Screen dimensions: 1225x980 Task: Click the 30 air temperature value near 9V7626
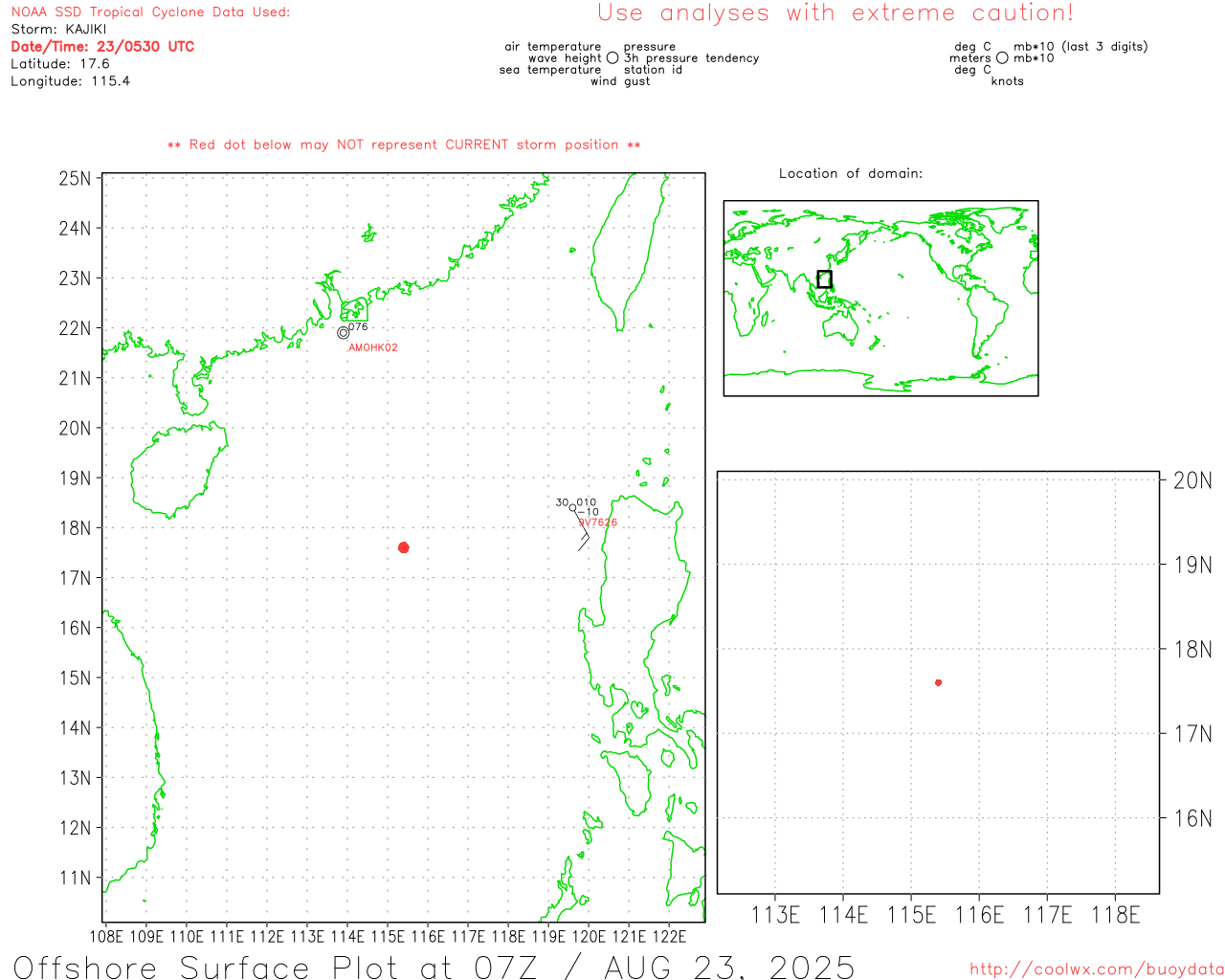pyautogui.click(x=562, y=502)
